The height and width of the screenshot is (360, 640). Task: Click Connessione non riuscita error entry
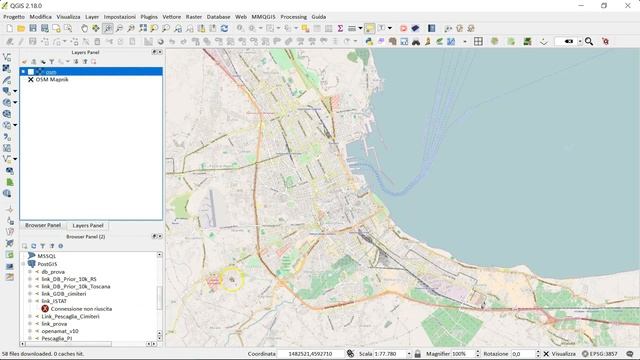pos(81,309)
